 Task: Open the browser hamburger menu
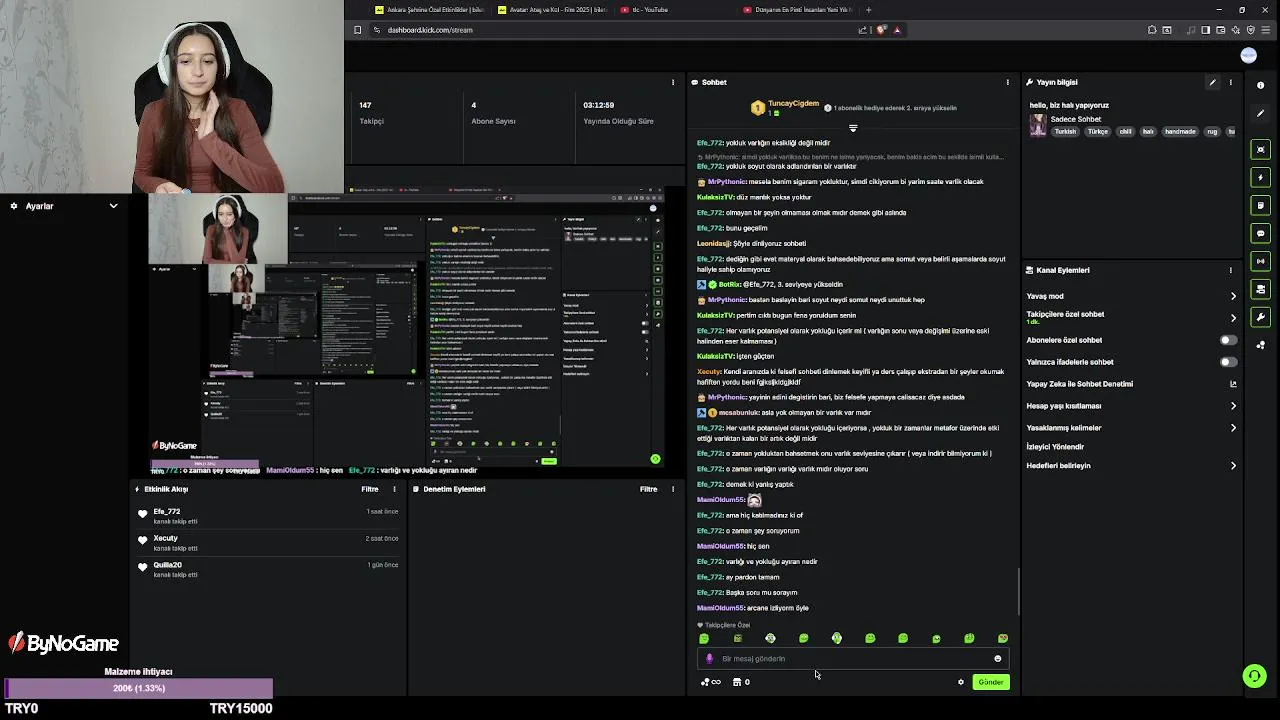tap(1268, 30)
